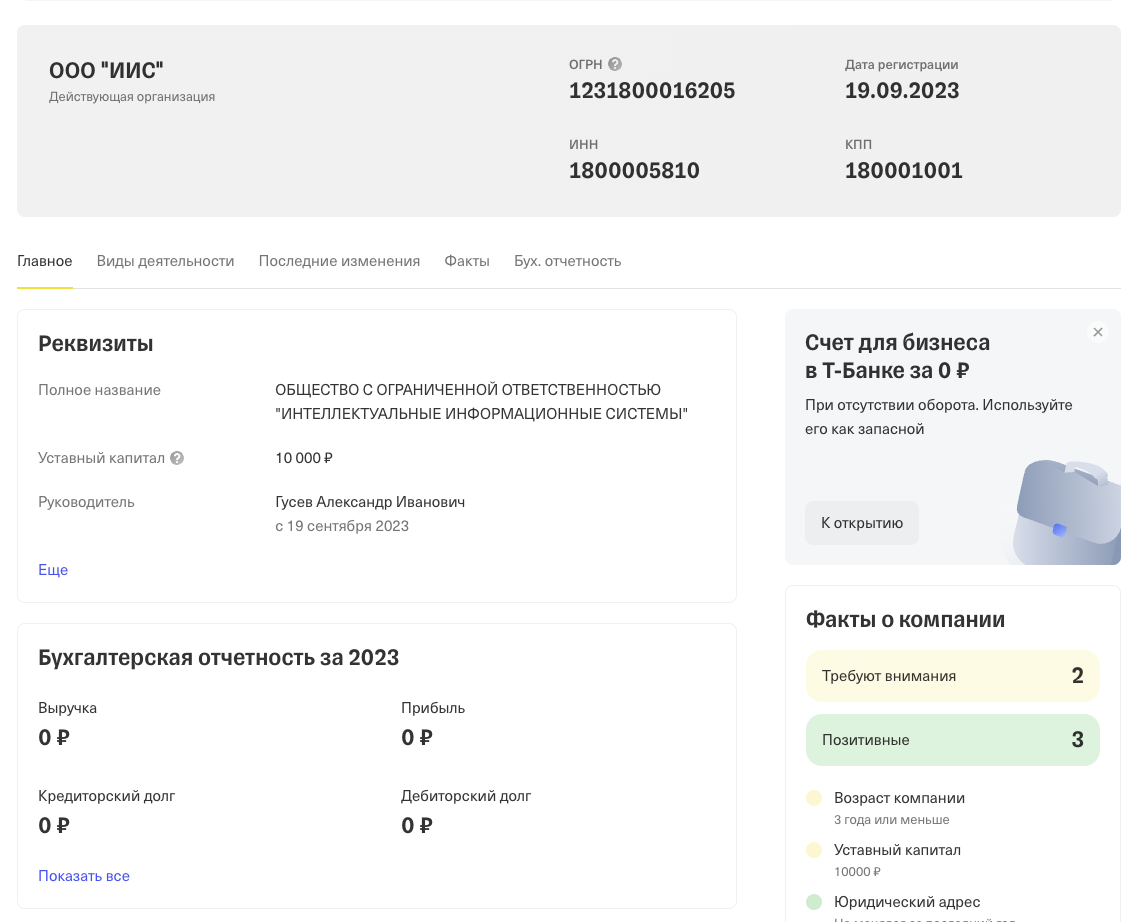Click the yellow dot next to Уставный капитал fact
Image resolution: width=1125 pixels, height=922 pixels.
tap(814, 850)
